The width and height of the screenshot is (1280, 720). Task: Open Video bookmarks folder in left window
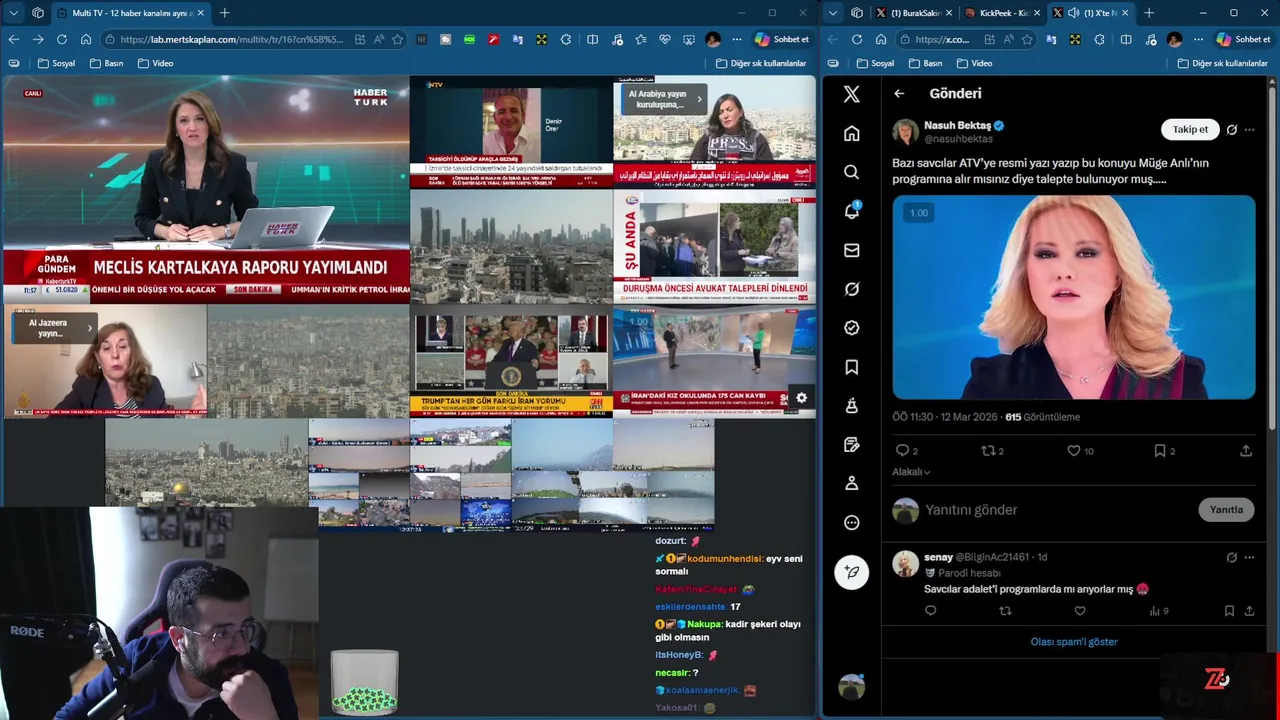coord(155,63)
